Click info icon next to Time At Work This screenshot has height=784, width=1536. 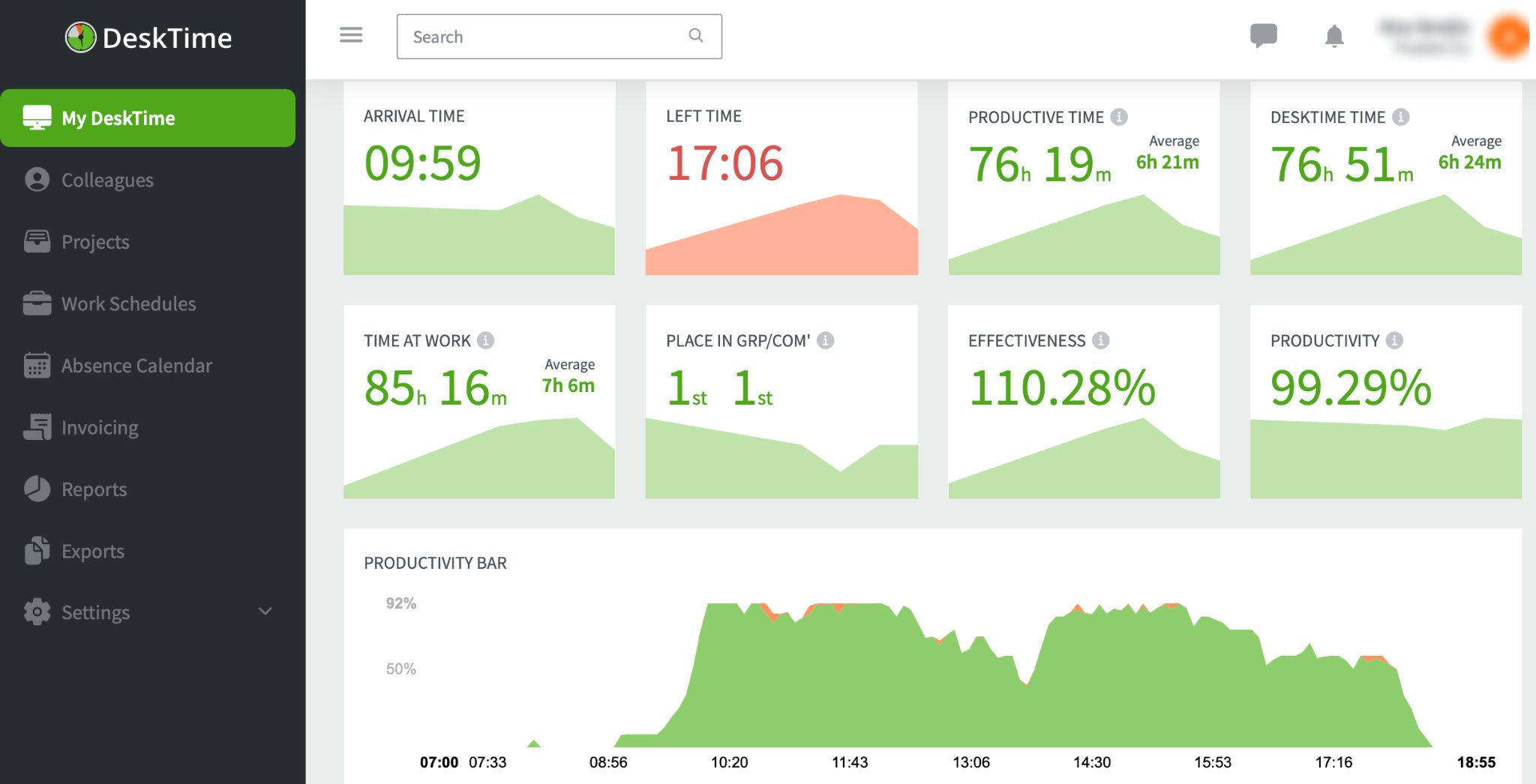click(x=486, y=340)
